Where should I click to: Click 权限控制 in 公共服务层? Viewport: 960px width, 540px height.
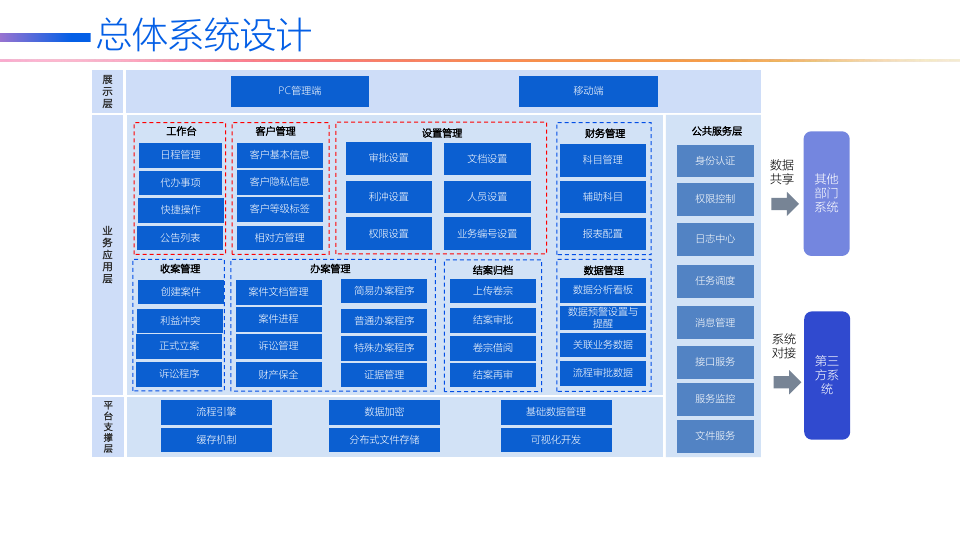(715, 199)
